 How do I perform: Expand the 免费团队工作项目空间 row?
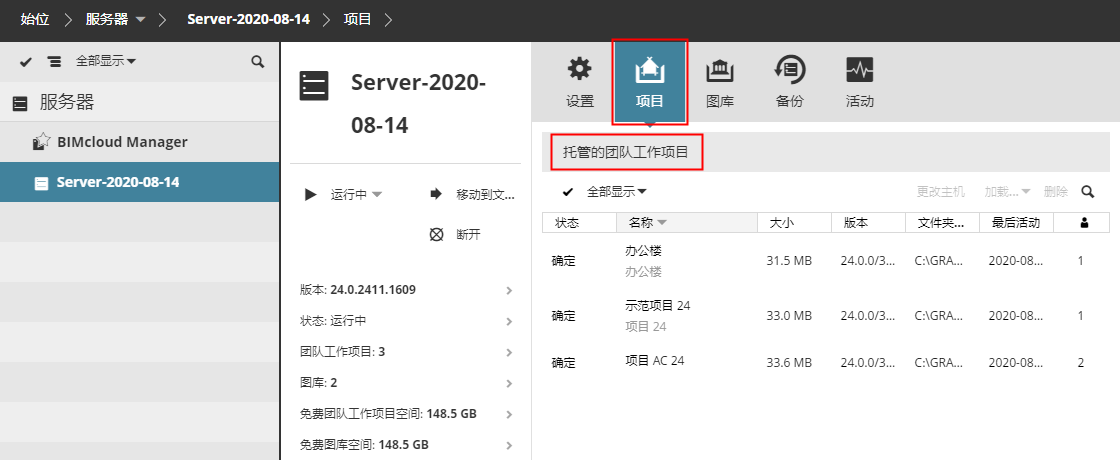coord(406,414)
